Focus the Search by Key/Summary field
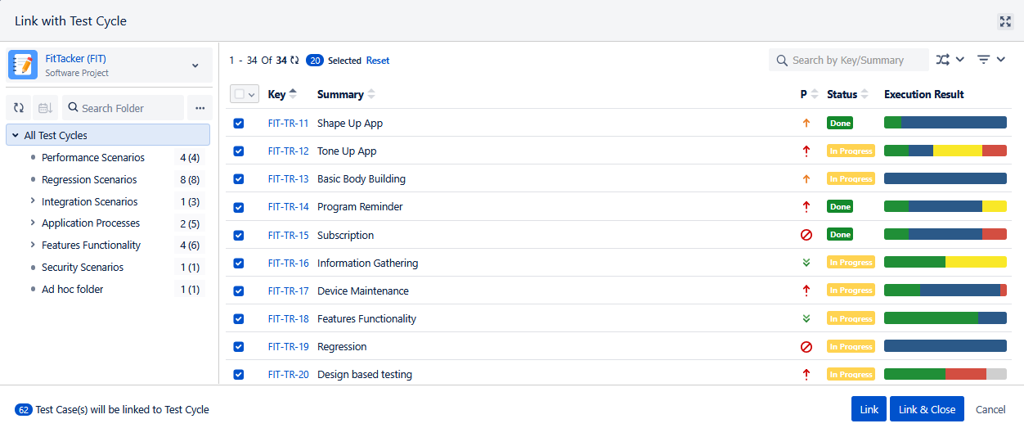 (x=848, y=59)
